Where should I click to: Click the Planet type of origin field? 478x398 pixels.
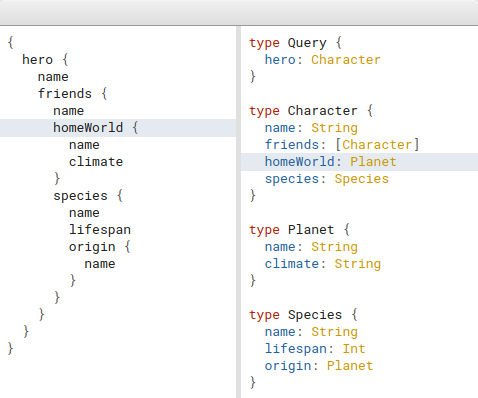click(350, 366)
